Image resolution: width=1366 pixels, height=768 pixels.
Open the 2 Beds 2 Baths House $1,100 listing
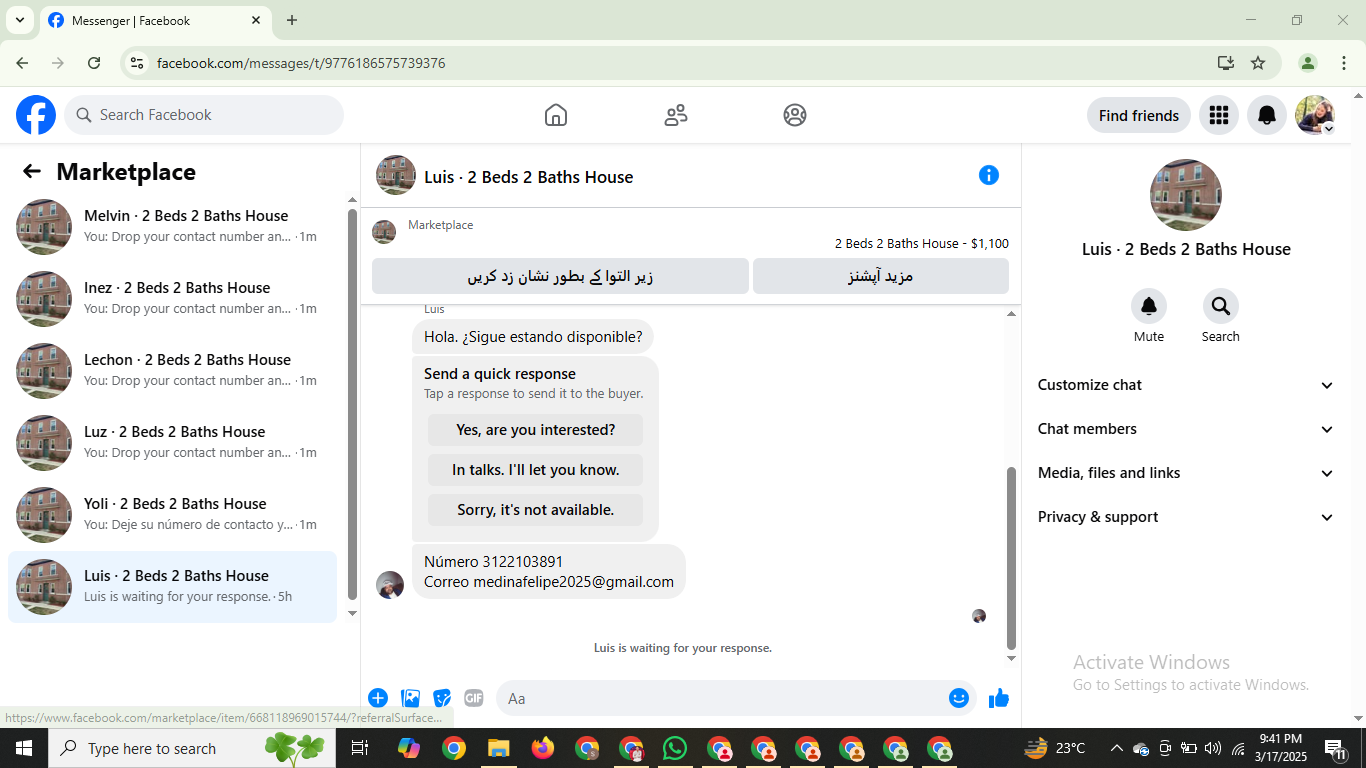coord(921,243)
